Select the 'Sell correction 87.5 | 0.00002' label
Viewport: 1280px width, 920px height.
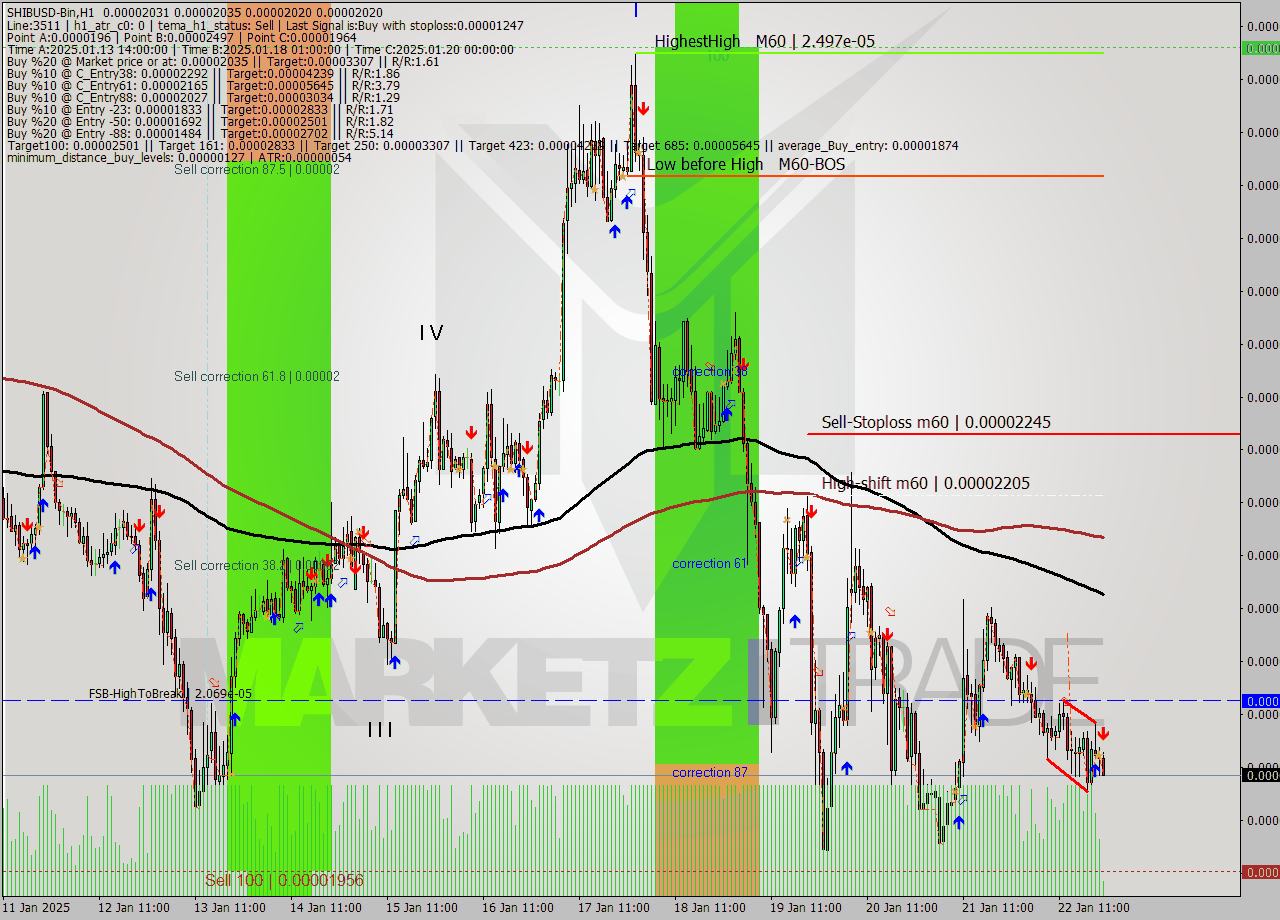257,169
